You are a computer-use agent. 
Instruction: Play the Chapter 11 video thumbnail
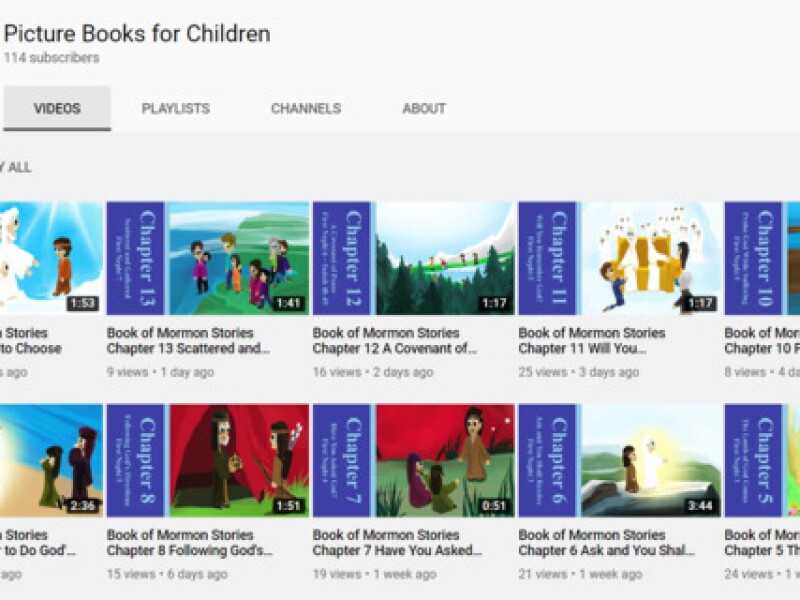click(x=619, y=258)
